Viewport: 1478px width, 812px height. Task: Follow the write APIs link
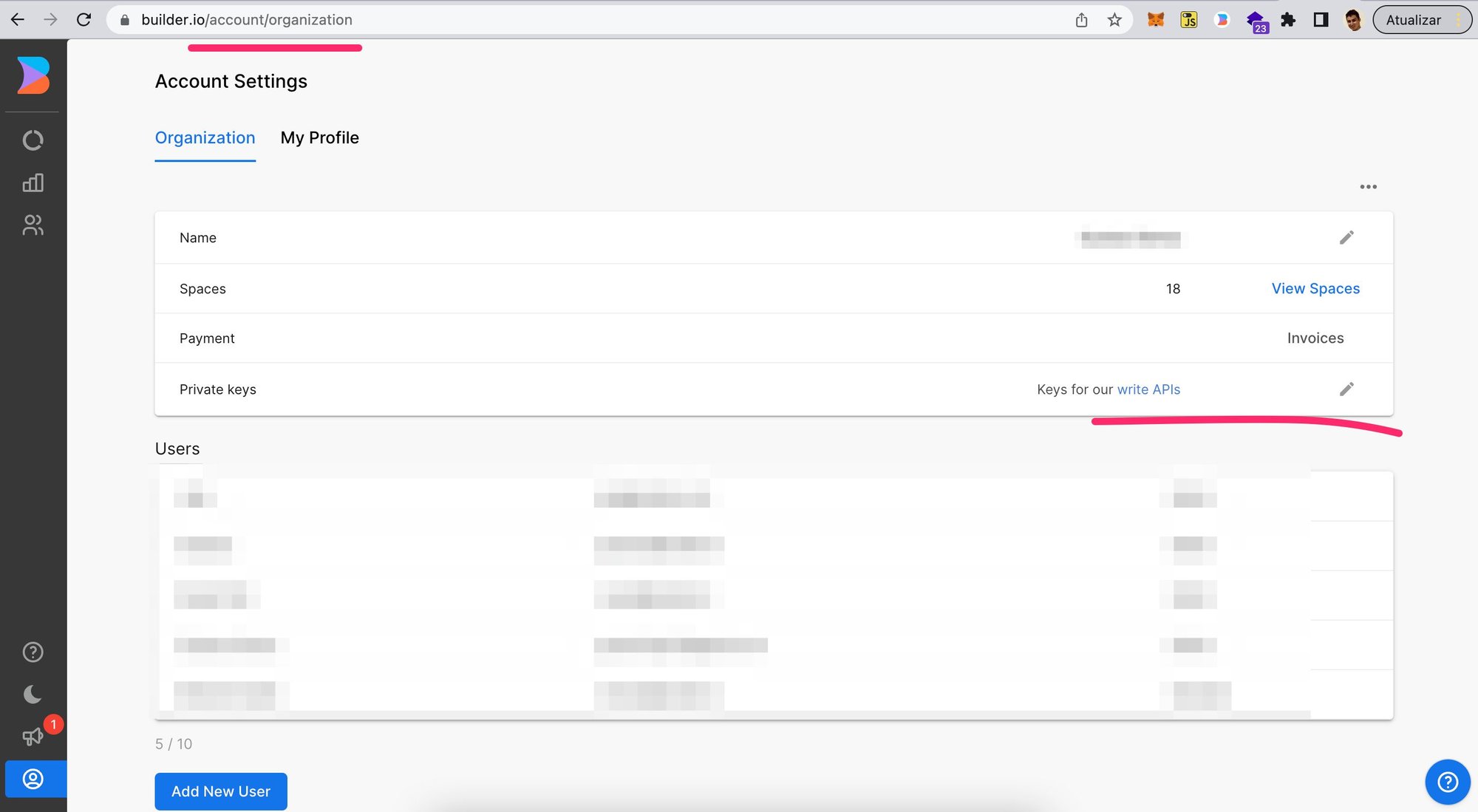pos(1148,389)
